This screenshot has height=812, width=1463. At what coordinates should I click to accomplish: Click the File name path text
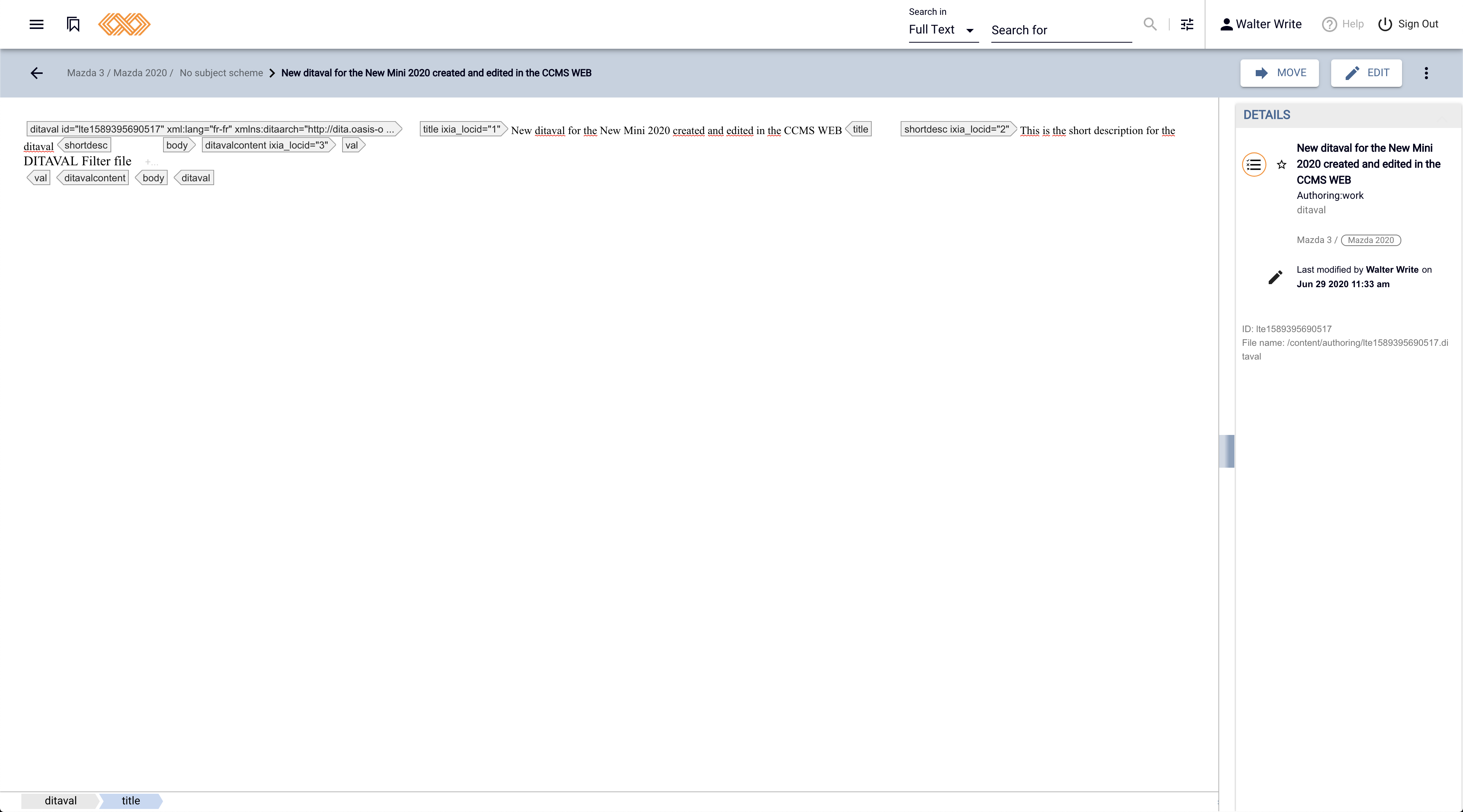click(1345, 349)
